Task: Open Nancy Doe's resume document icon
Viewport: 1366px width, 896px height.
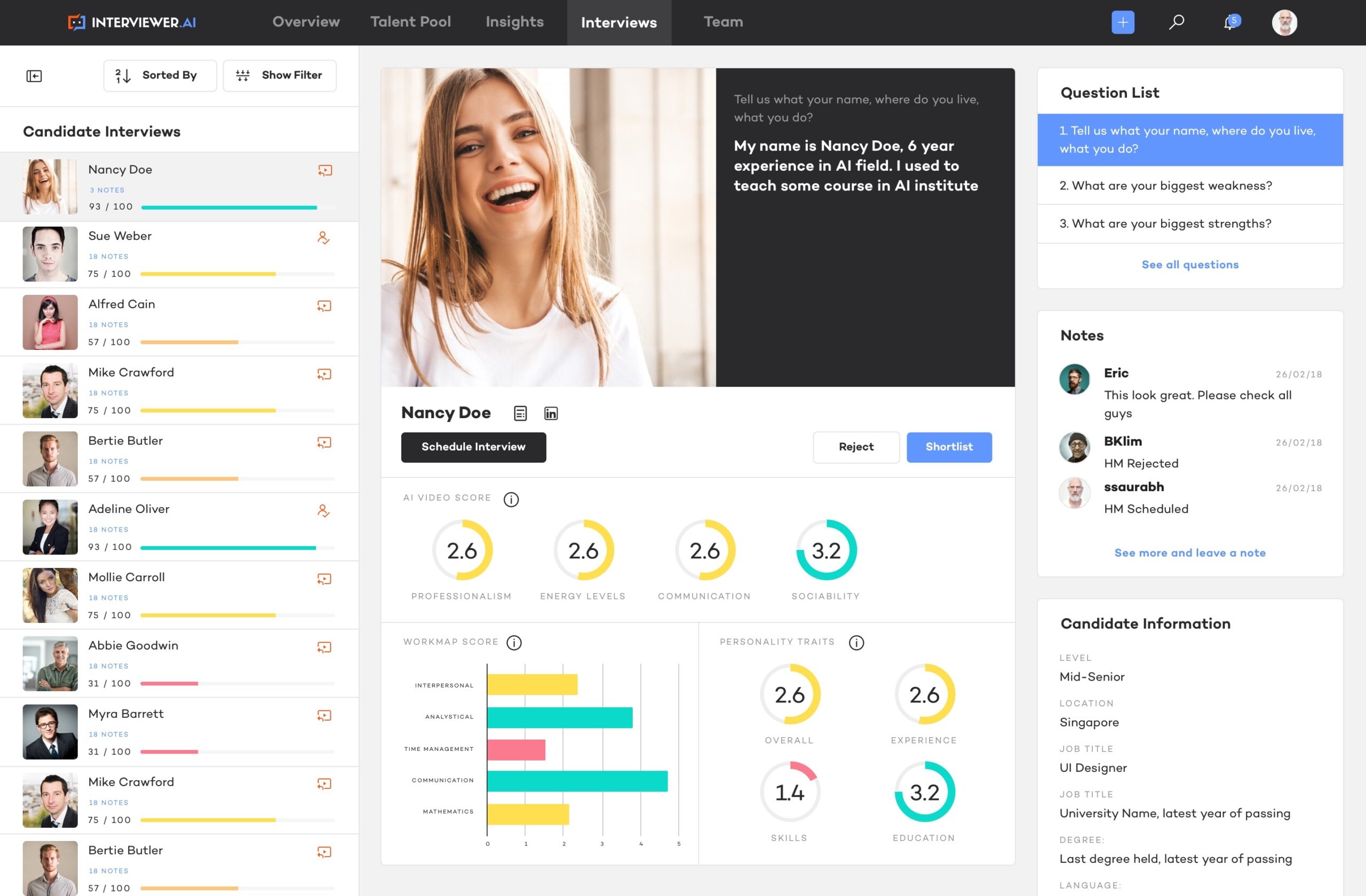Action: pos(520,413)
